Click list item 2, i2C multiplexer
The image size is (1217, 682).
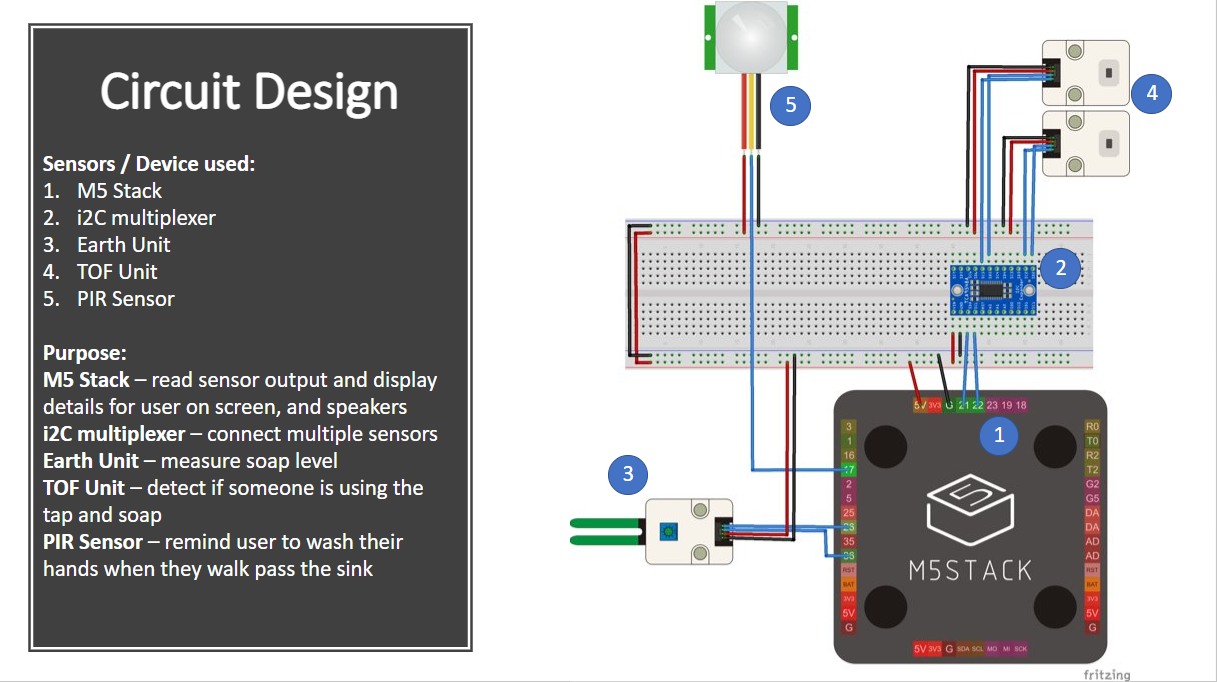coord(145,218)
